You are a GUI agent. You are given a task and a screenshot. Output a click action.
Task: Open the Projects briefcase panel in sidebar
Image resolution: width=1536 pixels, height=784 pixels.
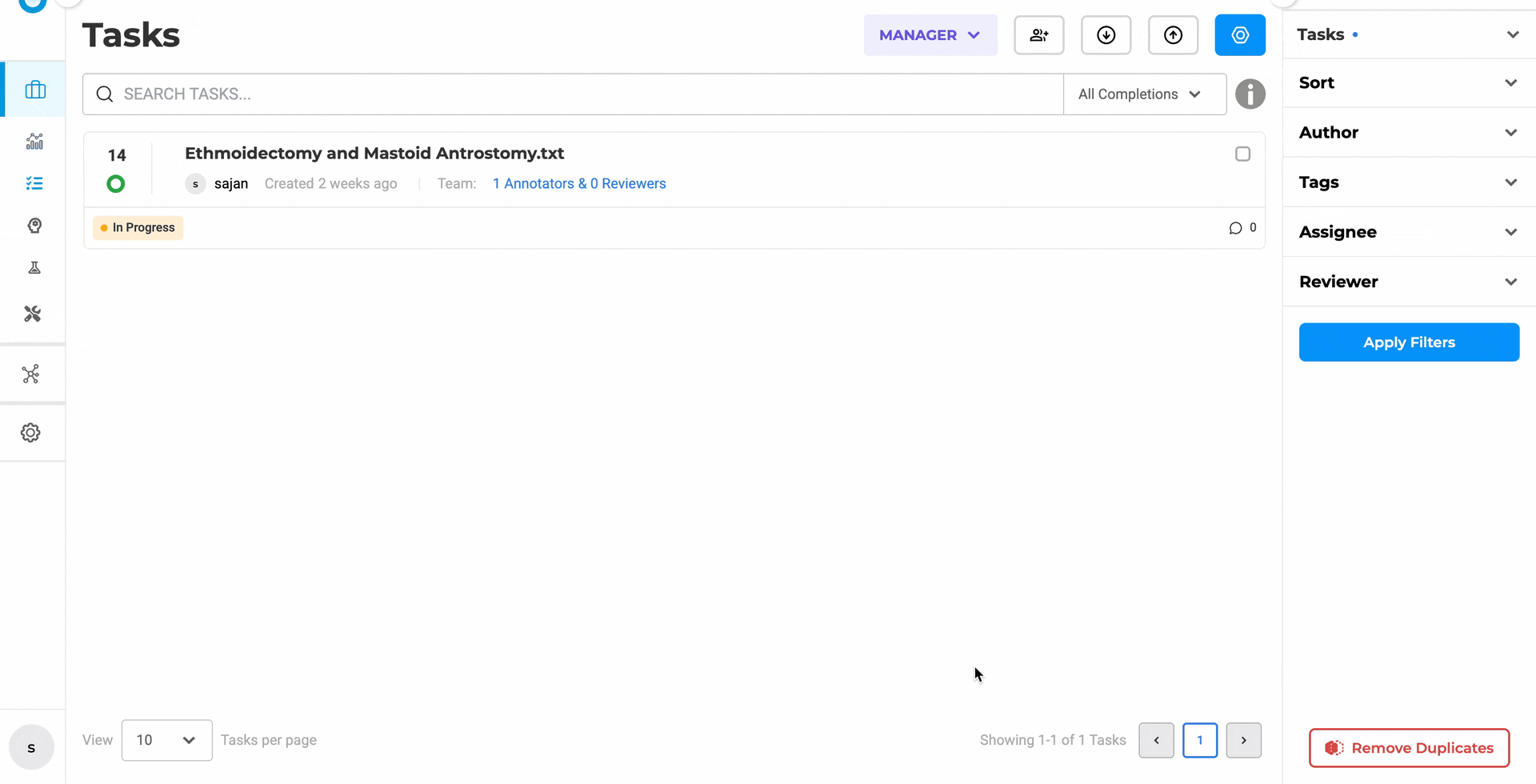[34, 89]
